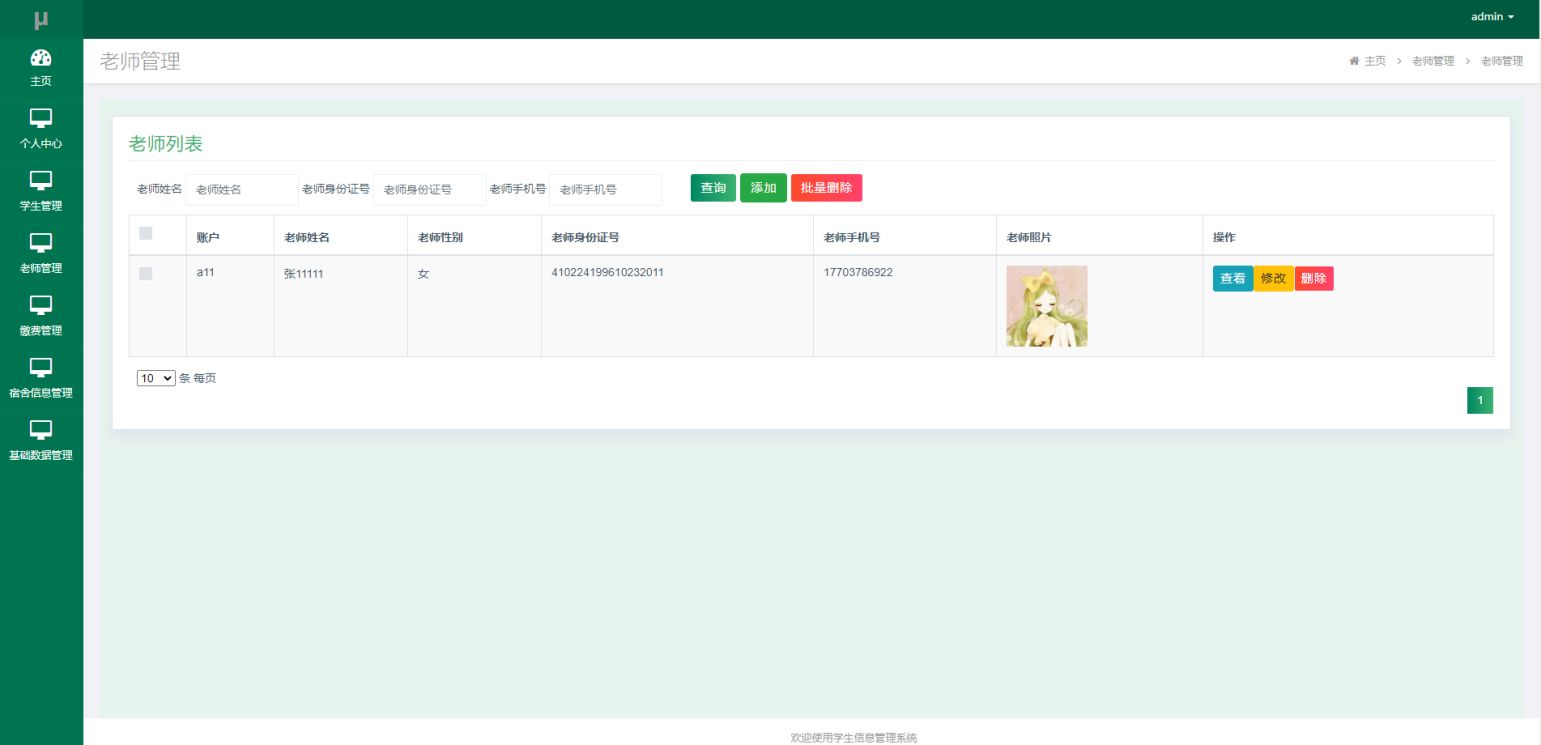This screenshot has height=745, width=1541.
Task: Focus the 老师姓名 search input field
Action: (x=242, y=189)
